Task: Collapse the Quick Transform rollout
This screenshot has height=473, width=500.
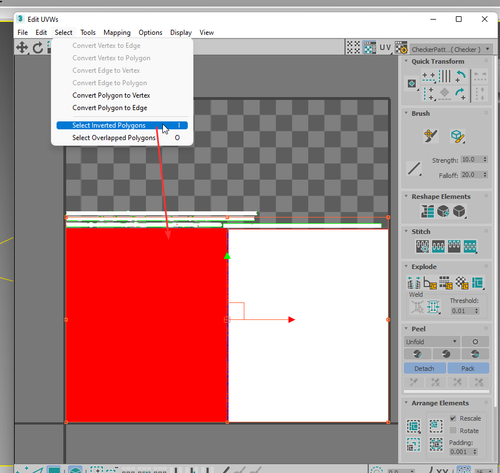Action: 406,61
